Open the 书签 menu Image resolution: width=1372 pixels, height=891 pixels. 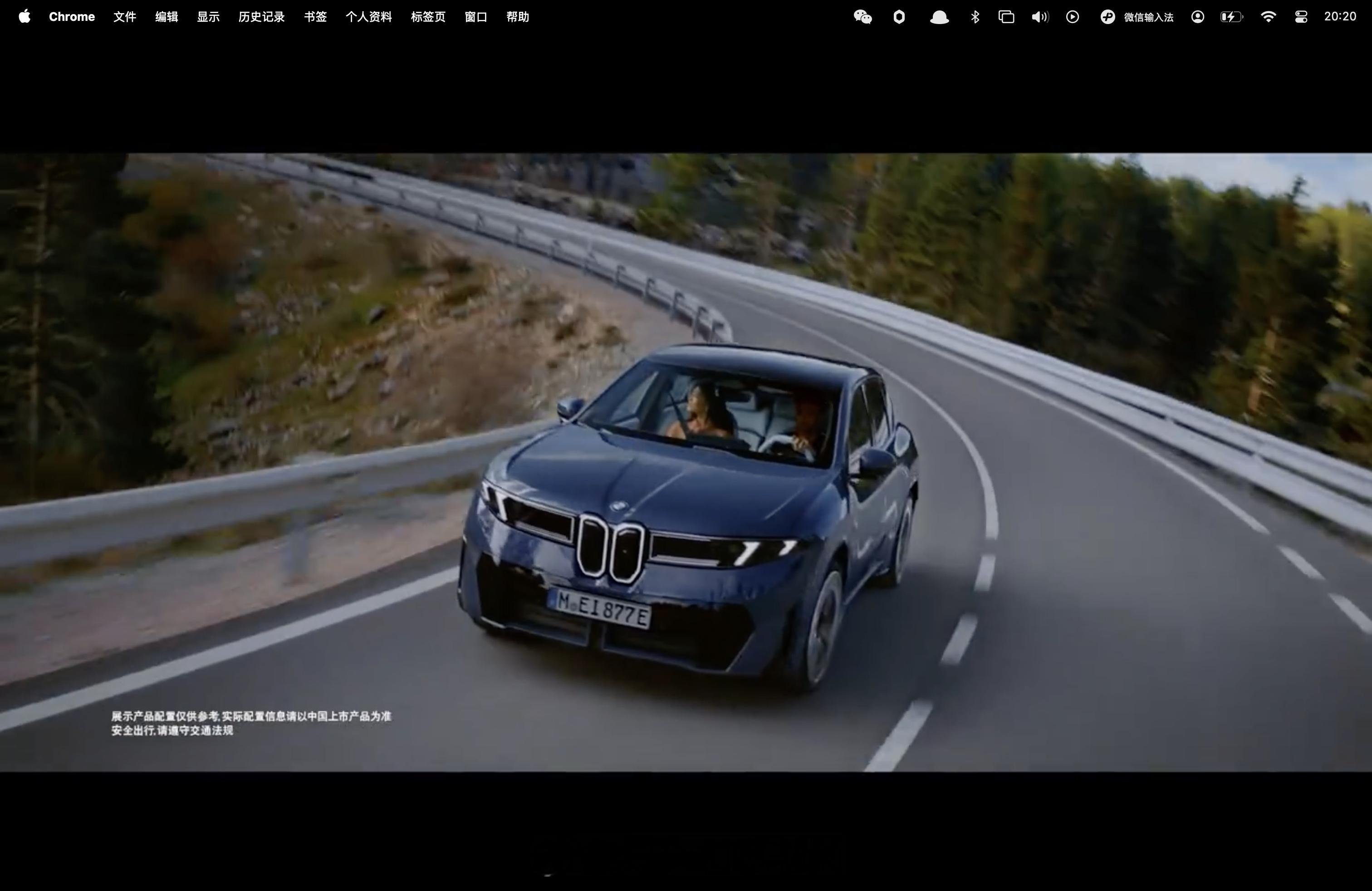pos(315,17)
